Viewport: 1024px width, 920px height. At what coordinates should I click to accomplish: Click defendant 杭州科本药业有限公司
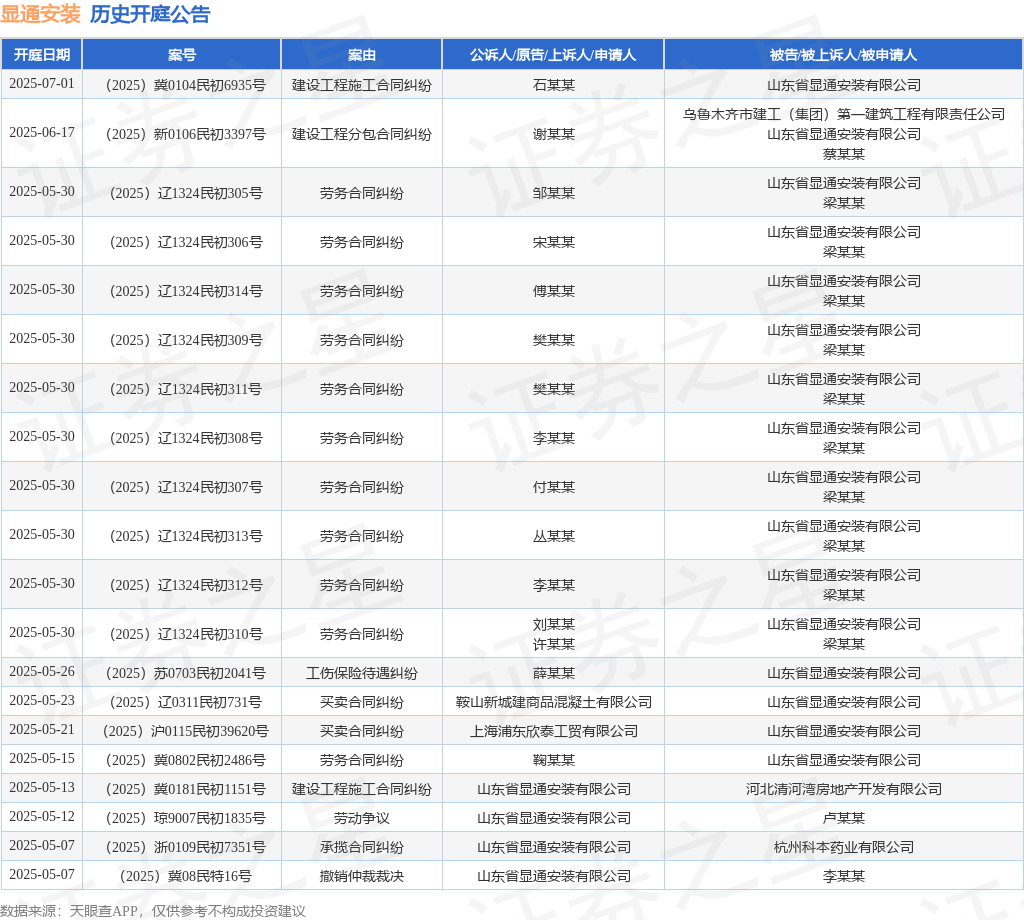[844, 848]
